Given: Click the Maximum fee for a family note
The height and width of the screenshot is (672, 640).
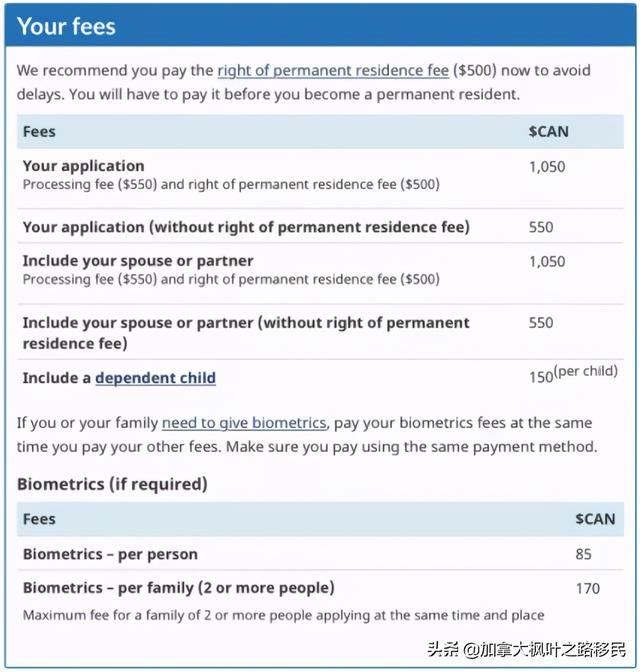Looking at the screenshot, I should (x=283, y=615).
